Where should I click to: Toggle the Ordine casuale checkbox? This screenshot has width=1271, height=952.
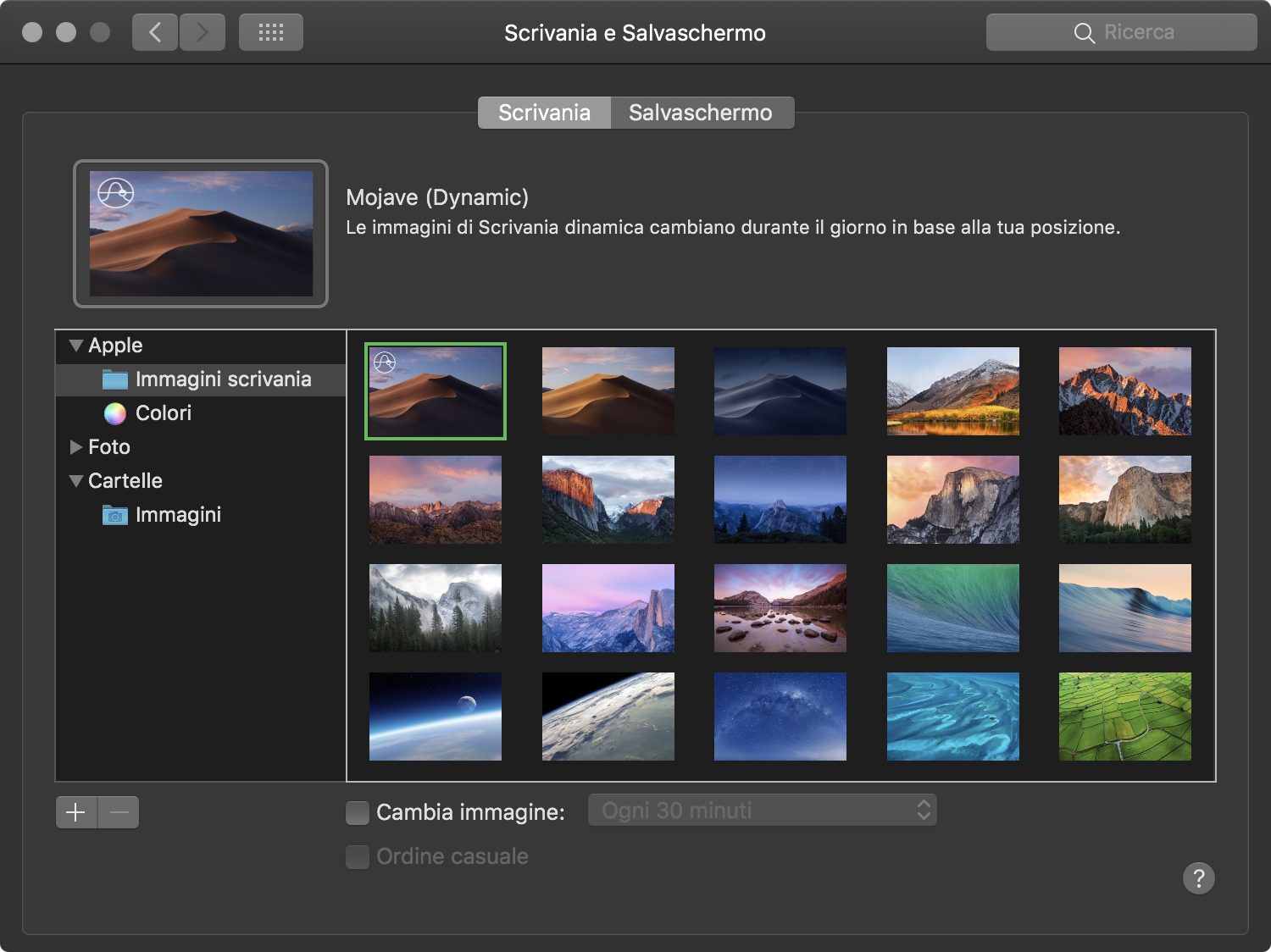[358, 856]
